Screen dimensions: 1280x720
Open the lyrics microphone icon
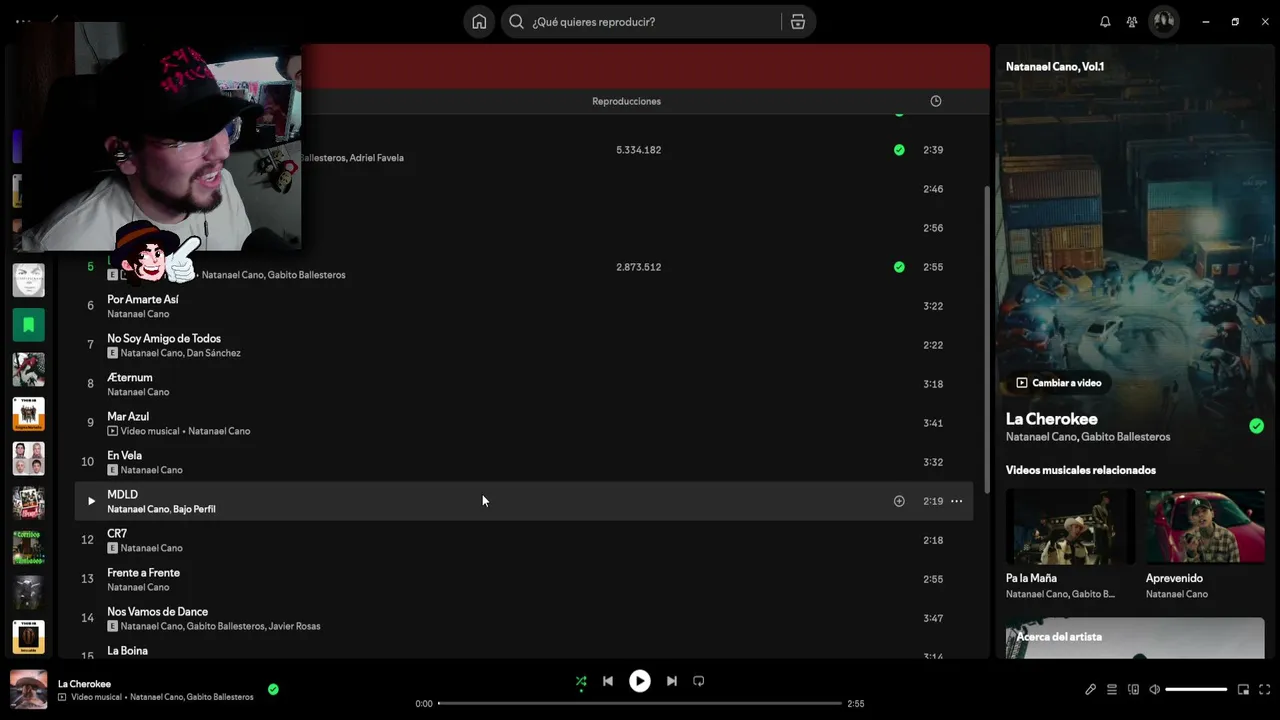click(x=1090, y=689)
